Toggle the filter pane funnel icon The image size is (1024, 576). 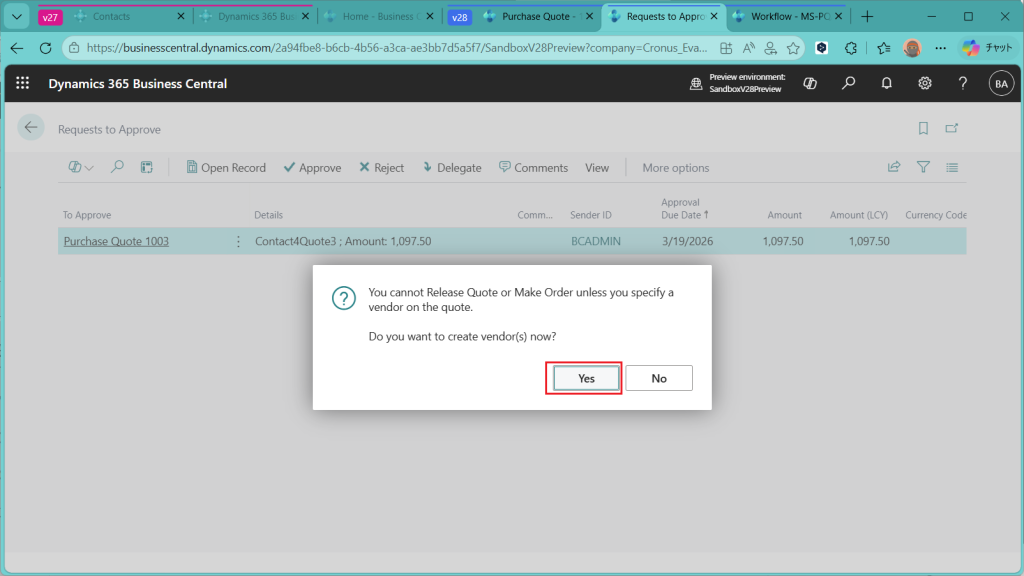(923, 167)
